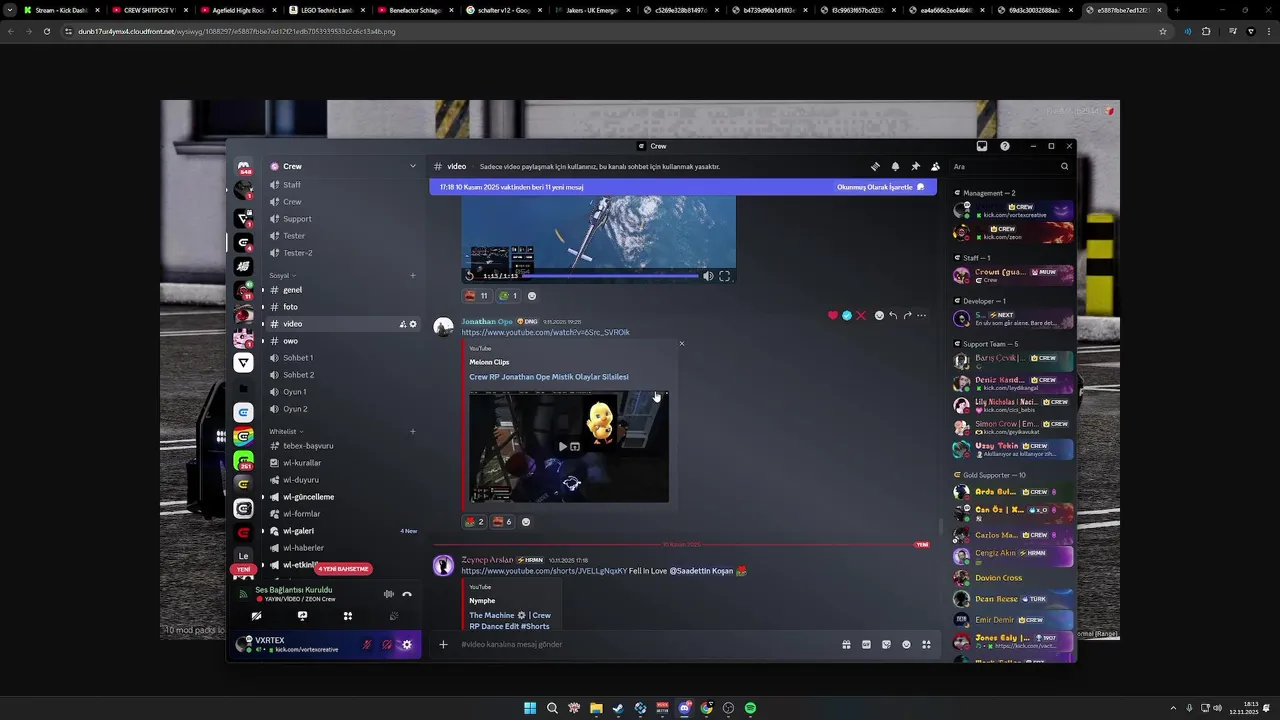This screenshot has height=720, width=1280.
Task: Click Okunmuş Olarak İşaretle button
Action: (880, 187)
